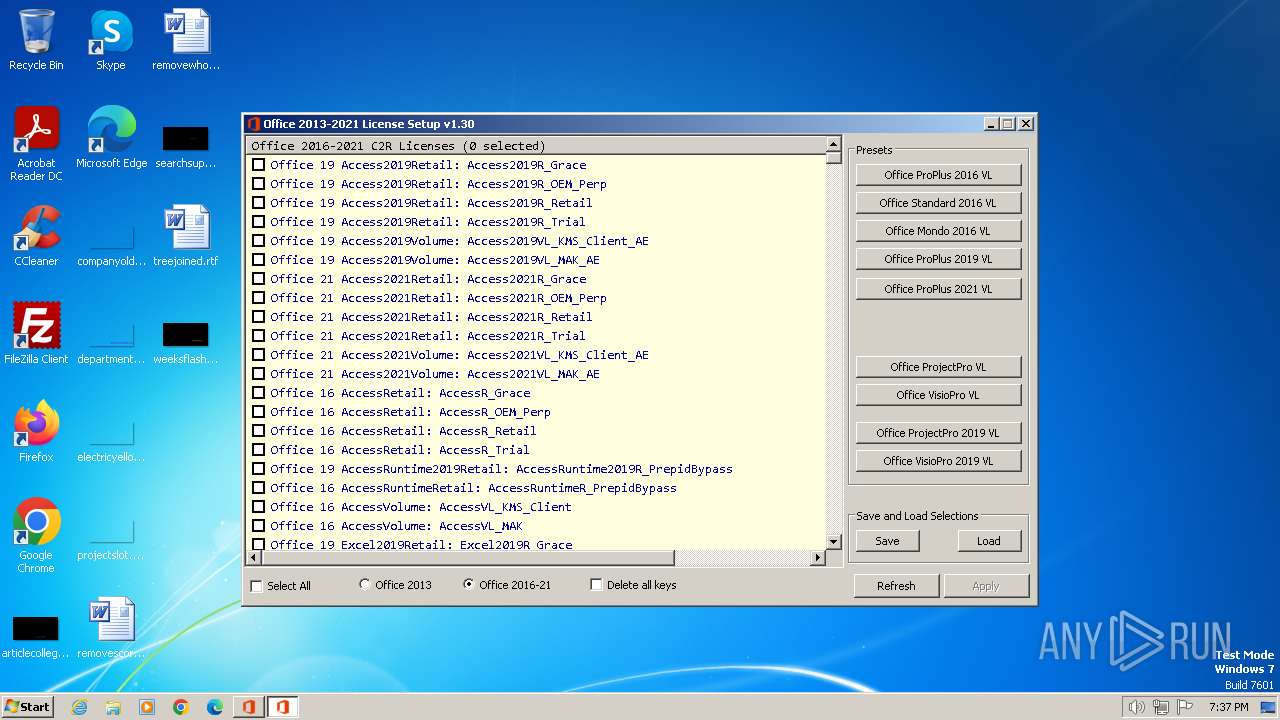Select the Excel2019R_Grace license row text
Screen dimensions: 1280x720
(421, 545)
